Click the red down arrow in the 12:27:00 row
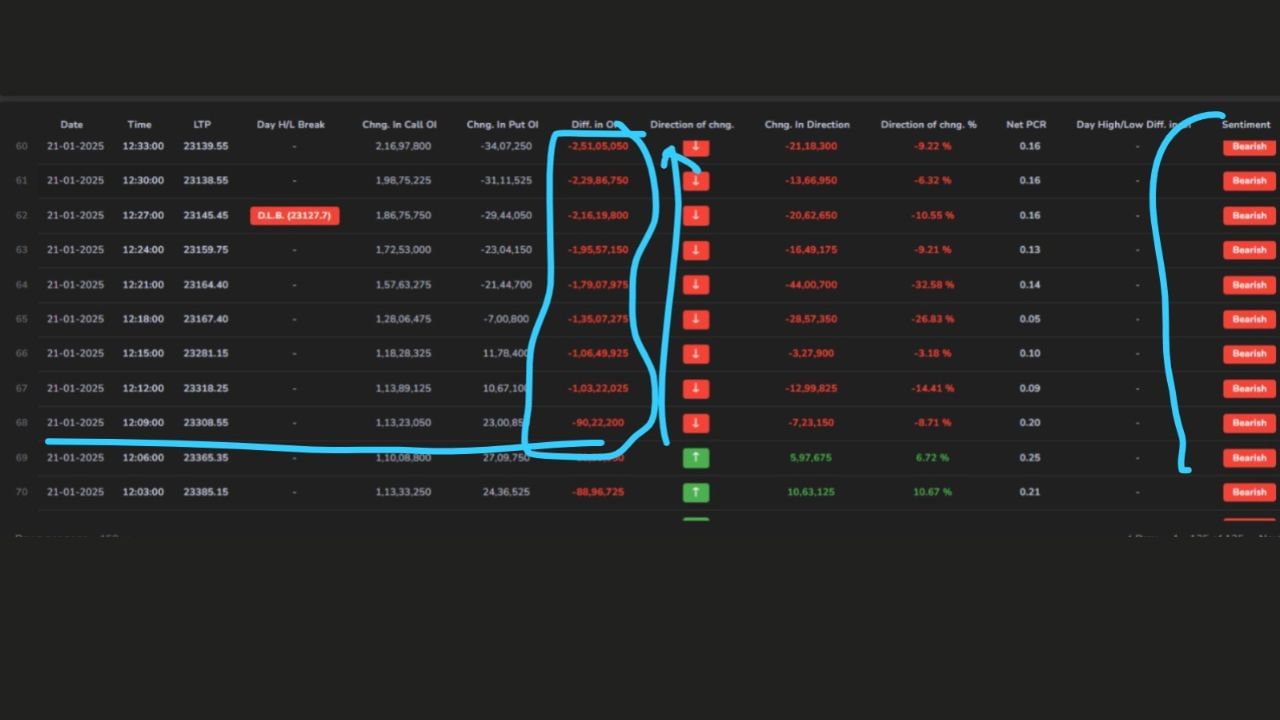Image resolution: width=1280 pixels, height=720 pixels. (696, 216)
